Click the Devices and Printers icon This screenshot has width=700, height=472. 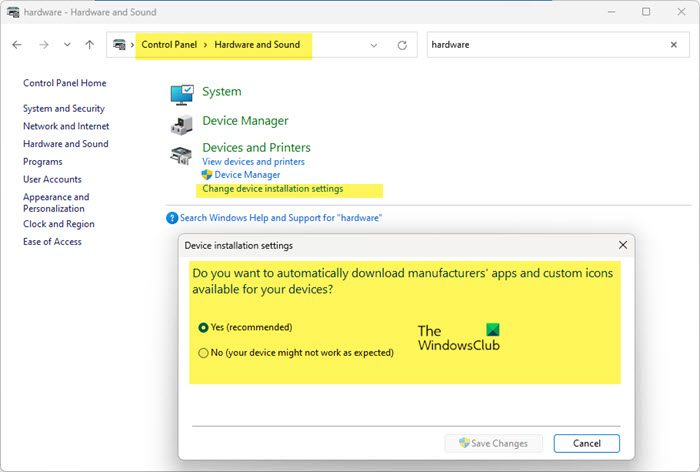point(182,154)
